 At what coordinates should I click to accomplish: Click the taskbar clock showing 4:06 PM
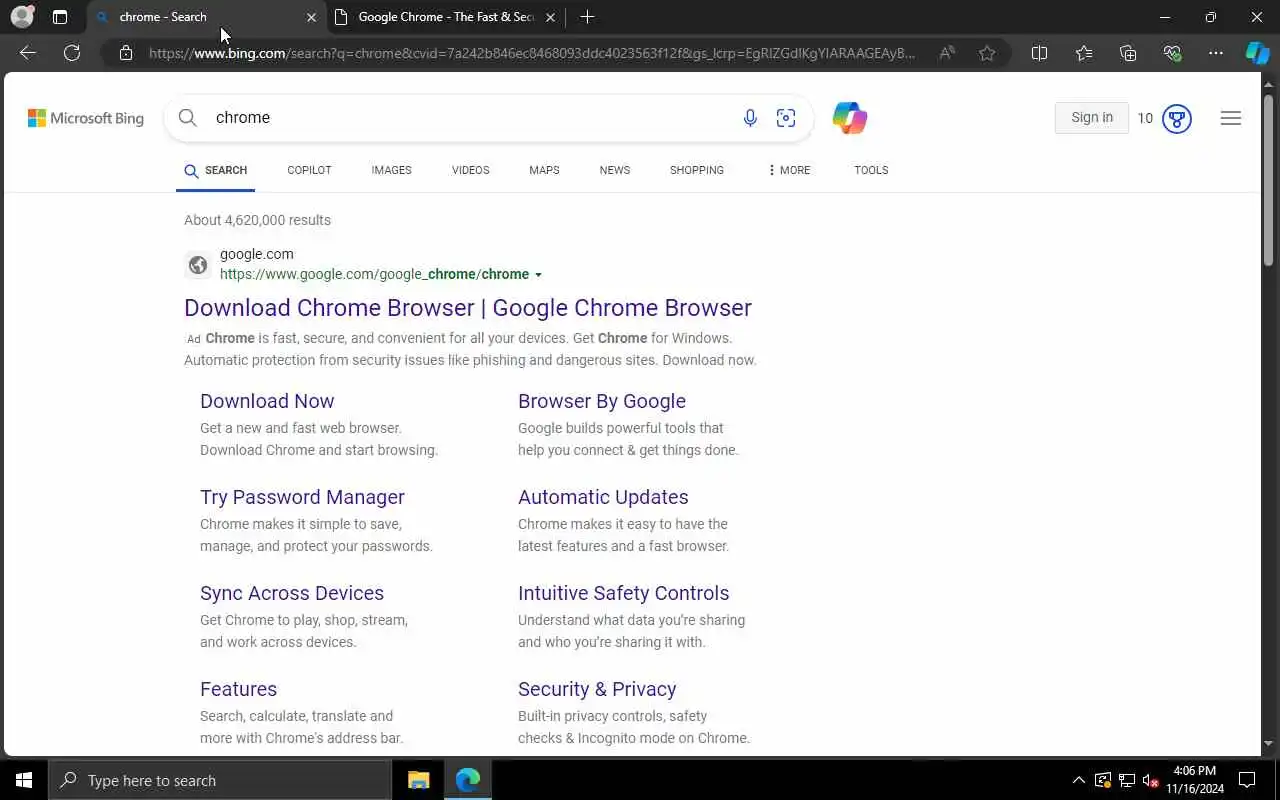1194,780
